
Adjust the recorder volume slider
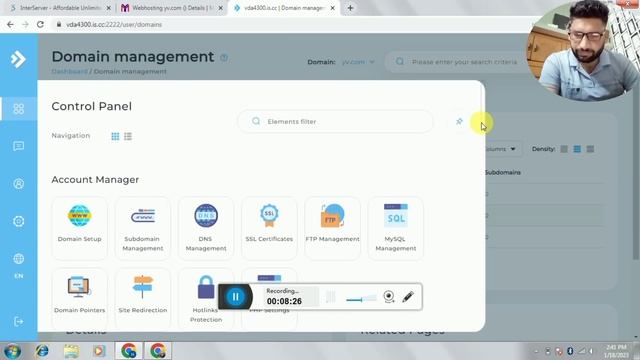tap(361, 299)
